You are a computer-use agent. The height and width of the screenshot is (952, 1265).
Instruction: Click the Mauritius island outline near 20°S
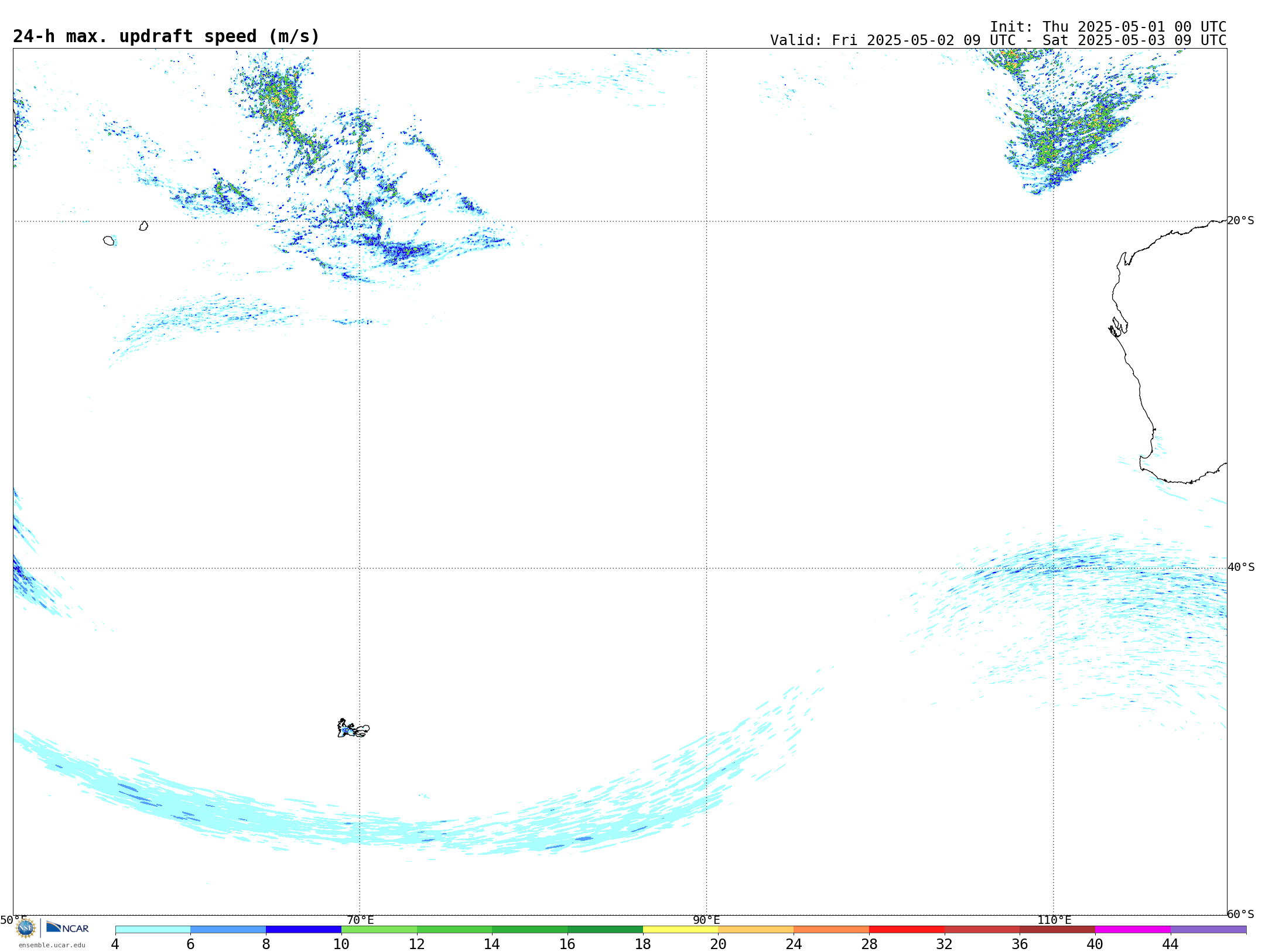pos(143,226)
